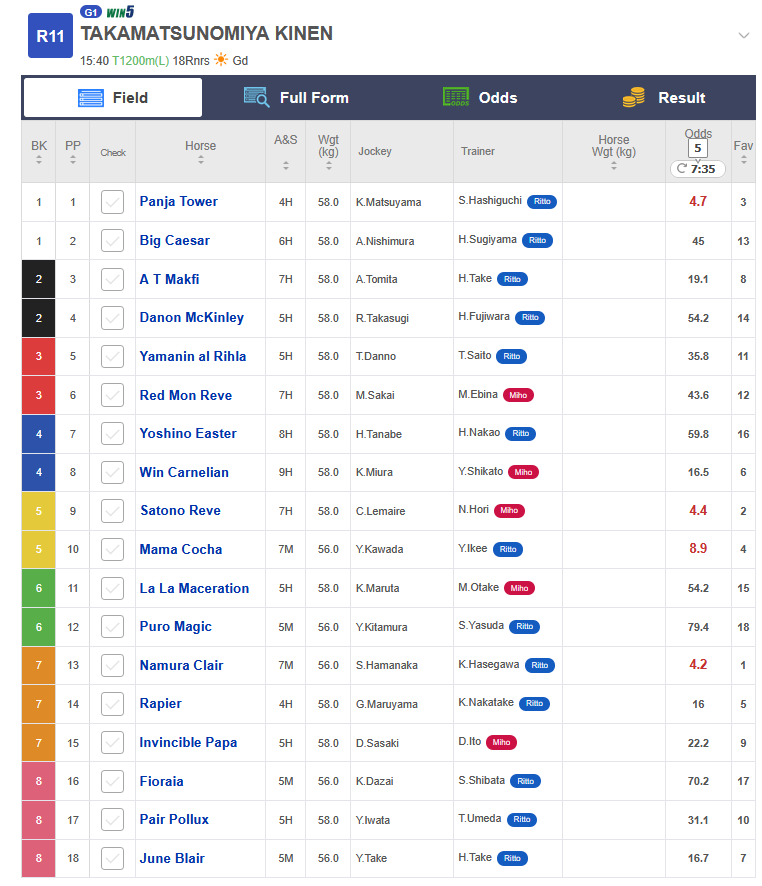Click the TAKAMATSUNOMIYA KINEN race title
This screenshot has height=886, width=762.
click(x=206, y=34)
